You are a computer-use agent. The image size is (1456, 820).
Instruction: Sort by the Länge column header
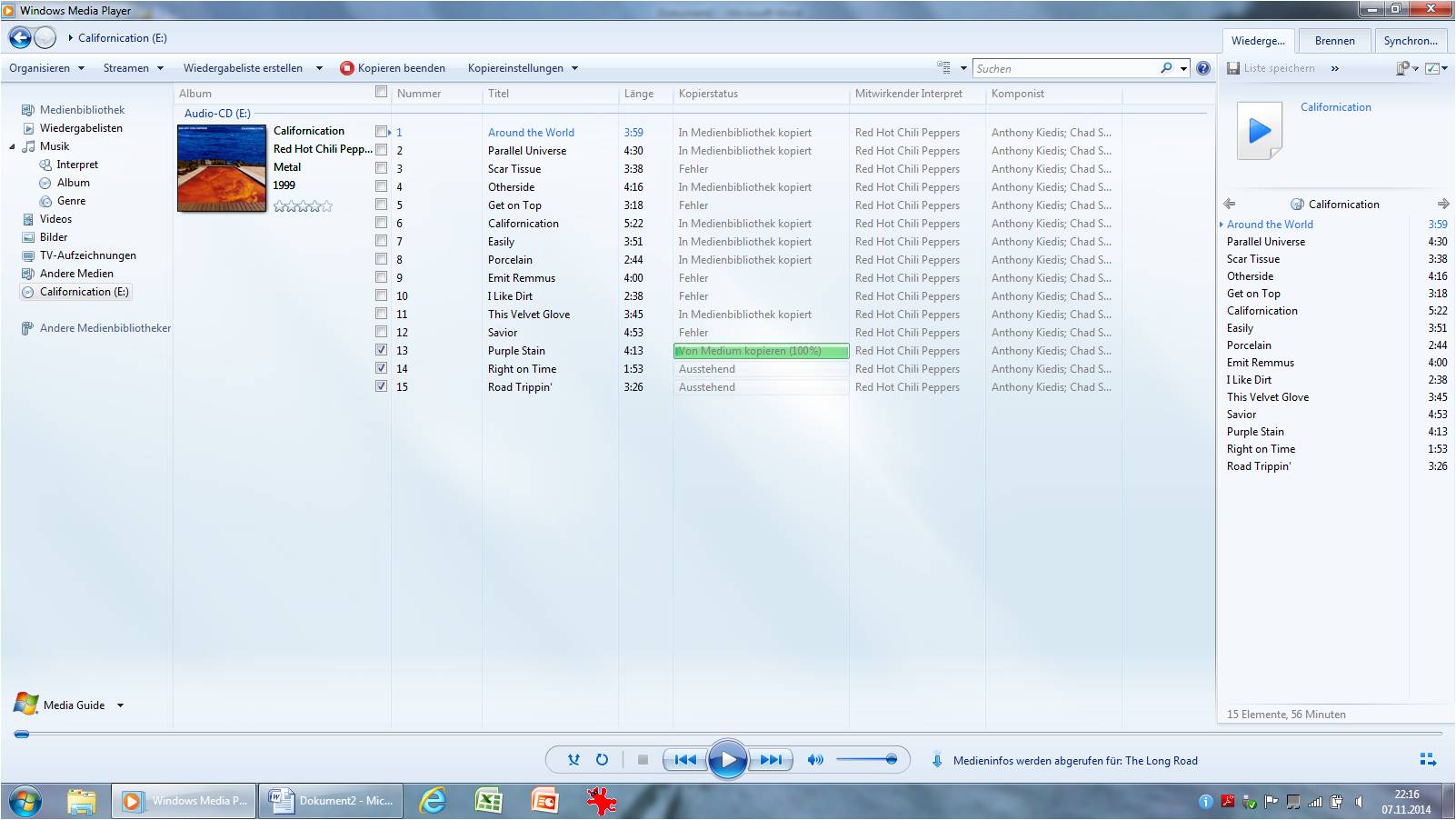click(x=645, y=94)
